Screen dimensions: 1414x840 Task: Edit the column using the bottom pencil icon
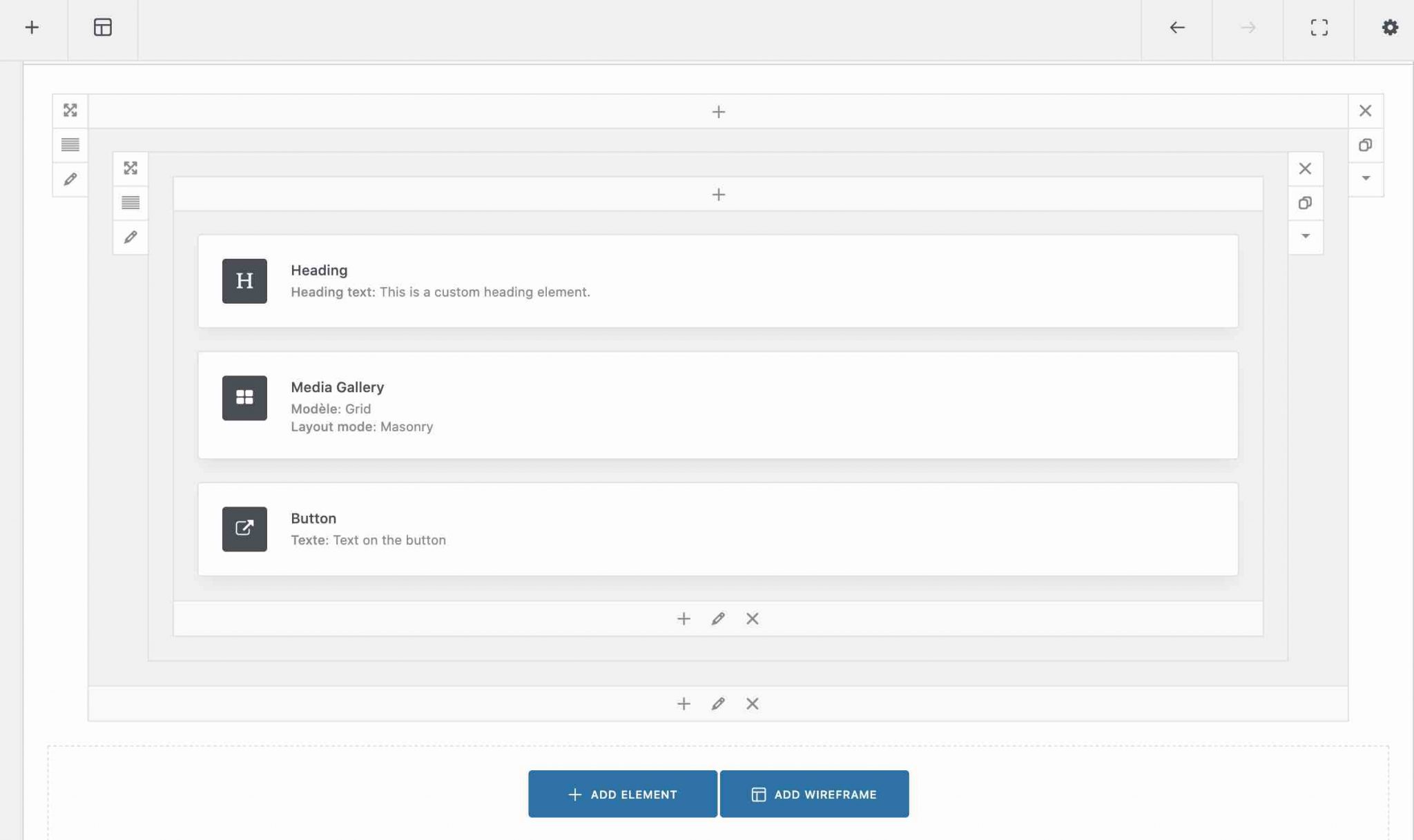[718, 618]
